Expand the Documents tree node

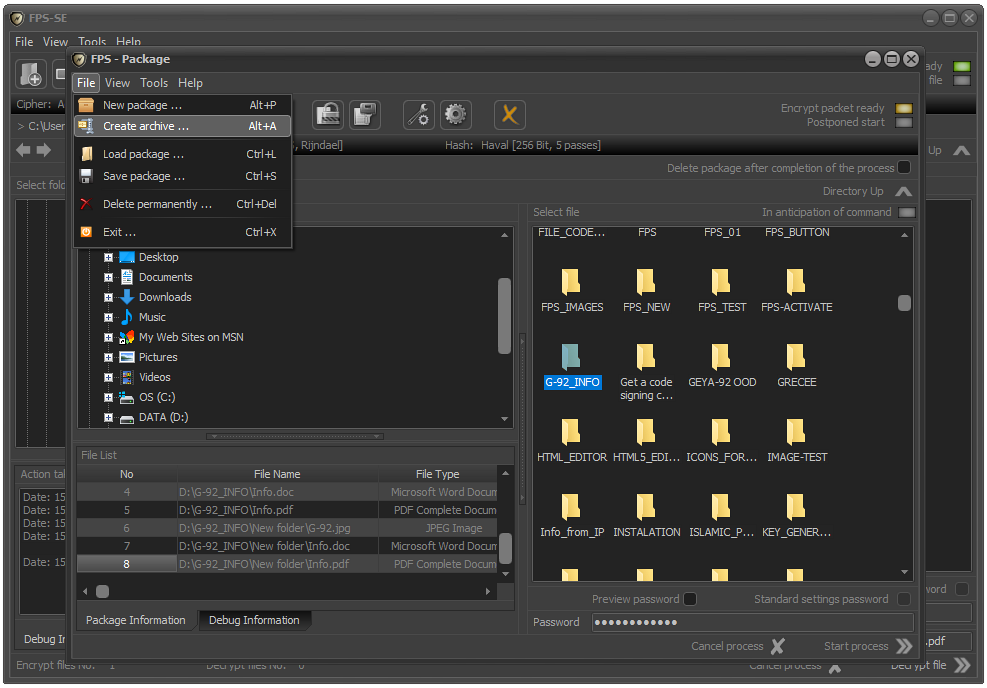coord(108,277)
